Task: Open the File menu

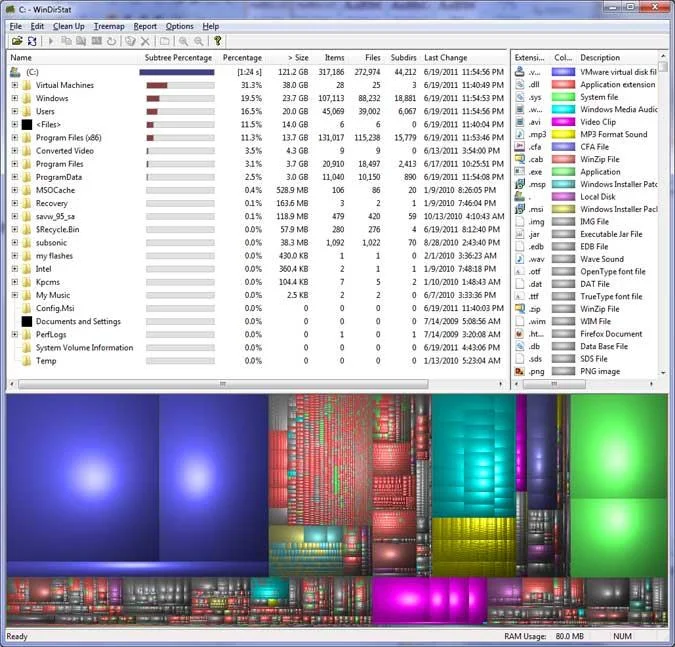Action: [x=15, y=26]
